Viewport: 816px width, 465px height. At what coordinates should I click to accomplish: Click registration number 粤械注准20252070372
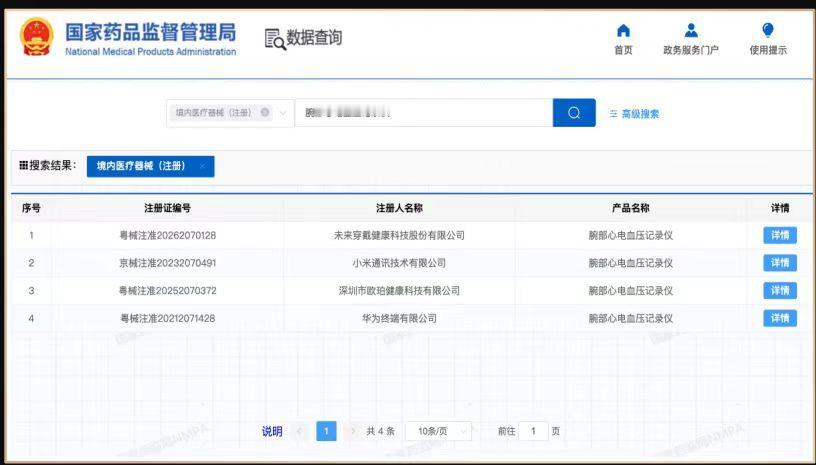point(168,290)
